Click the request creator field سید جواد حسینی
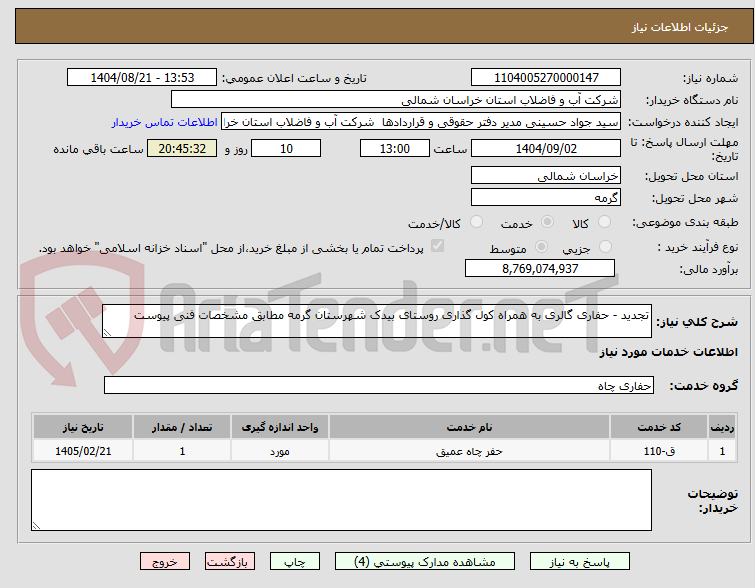This screenshot has height=588, width=755. [x=421, y=122]
